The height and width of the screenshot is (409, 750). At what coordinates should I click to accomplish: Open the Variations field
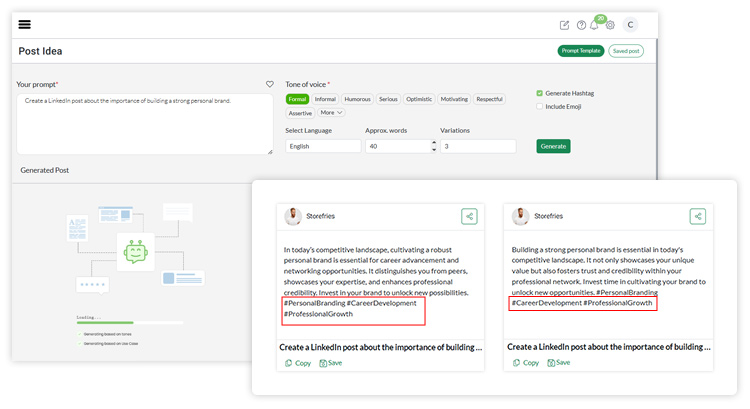click(x=478, y=146)
